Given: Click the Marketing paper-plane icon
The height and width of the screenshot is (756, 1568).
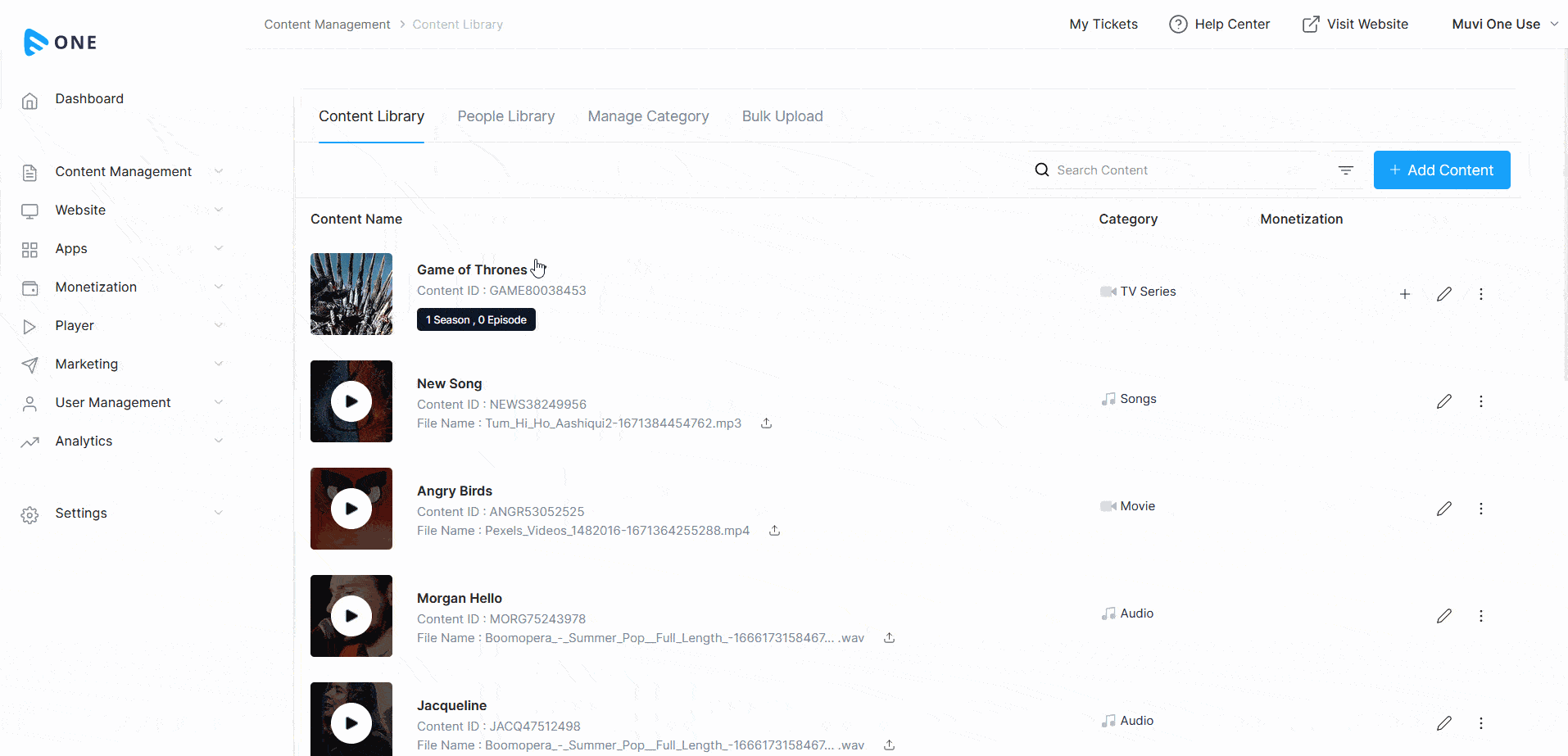Looking at the screenshot, I should (30, 365).
